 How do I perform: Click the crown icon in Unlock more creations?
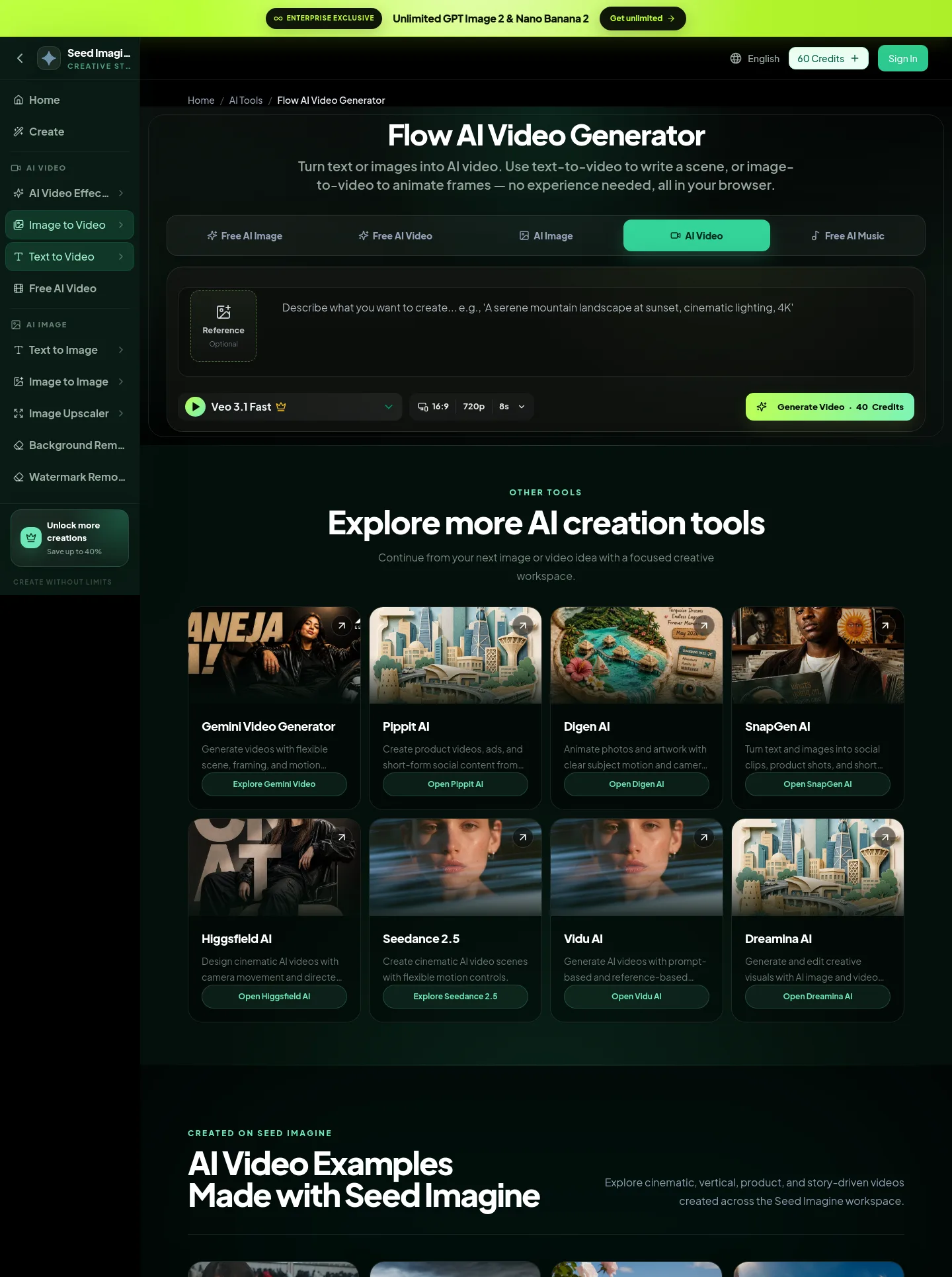[31, 538]
